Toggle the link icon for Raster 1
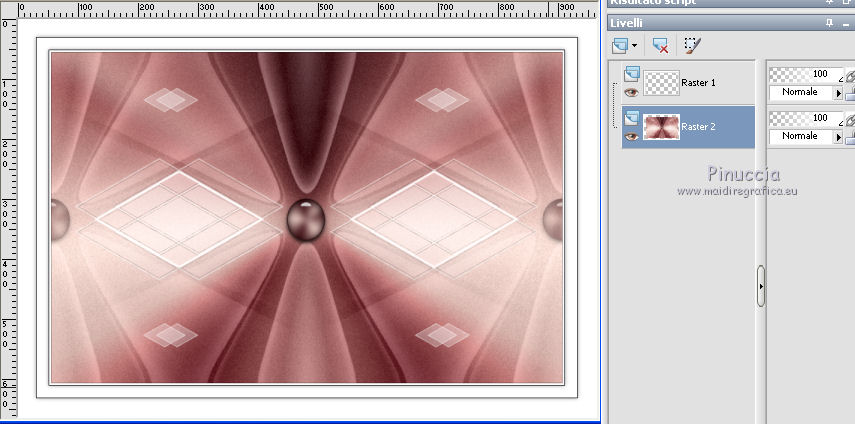Screen dimensions: 855x424 click(x=850, y=75)
